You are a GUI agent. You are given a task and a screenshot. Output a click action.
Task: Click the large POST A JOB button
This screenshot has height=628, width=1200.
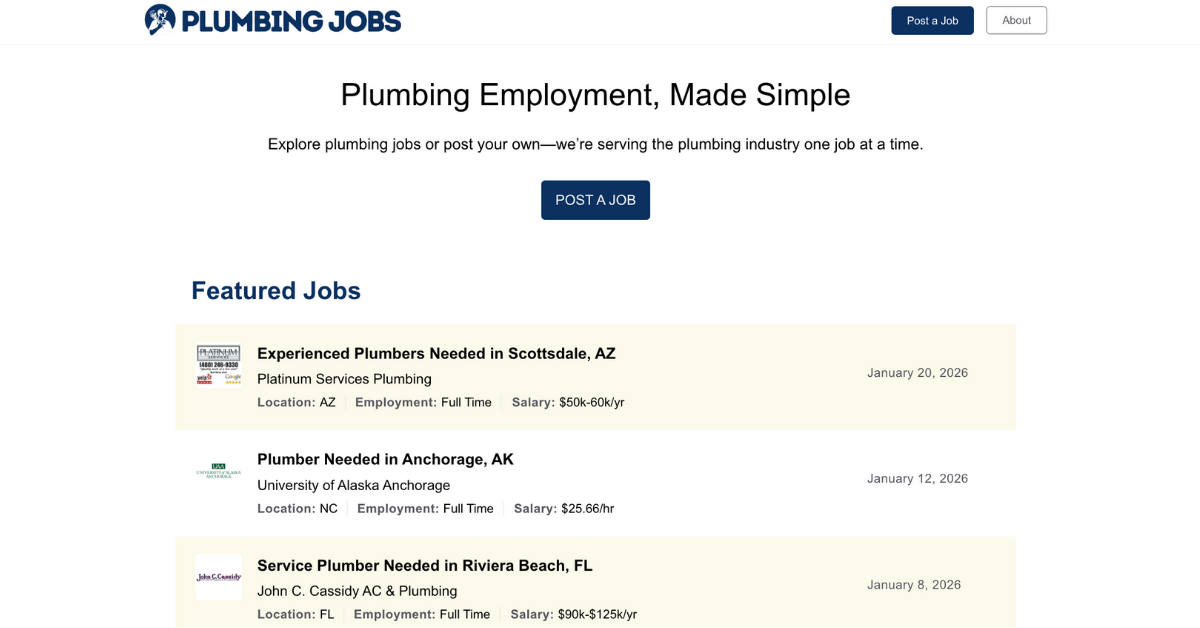[595, 200]
